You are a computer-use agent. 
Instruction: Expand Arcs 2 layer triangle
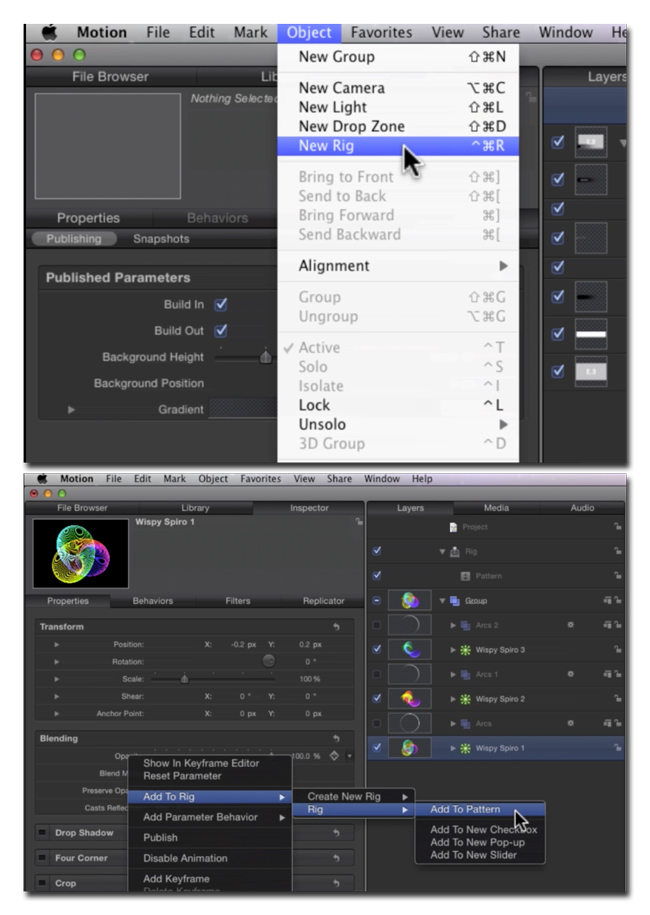(453, 625)
